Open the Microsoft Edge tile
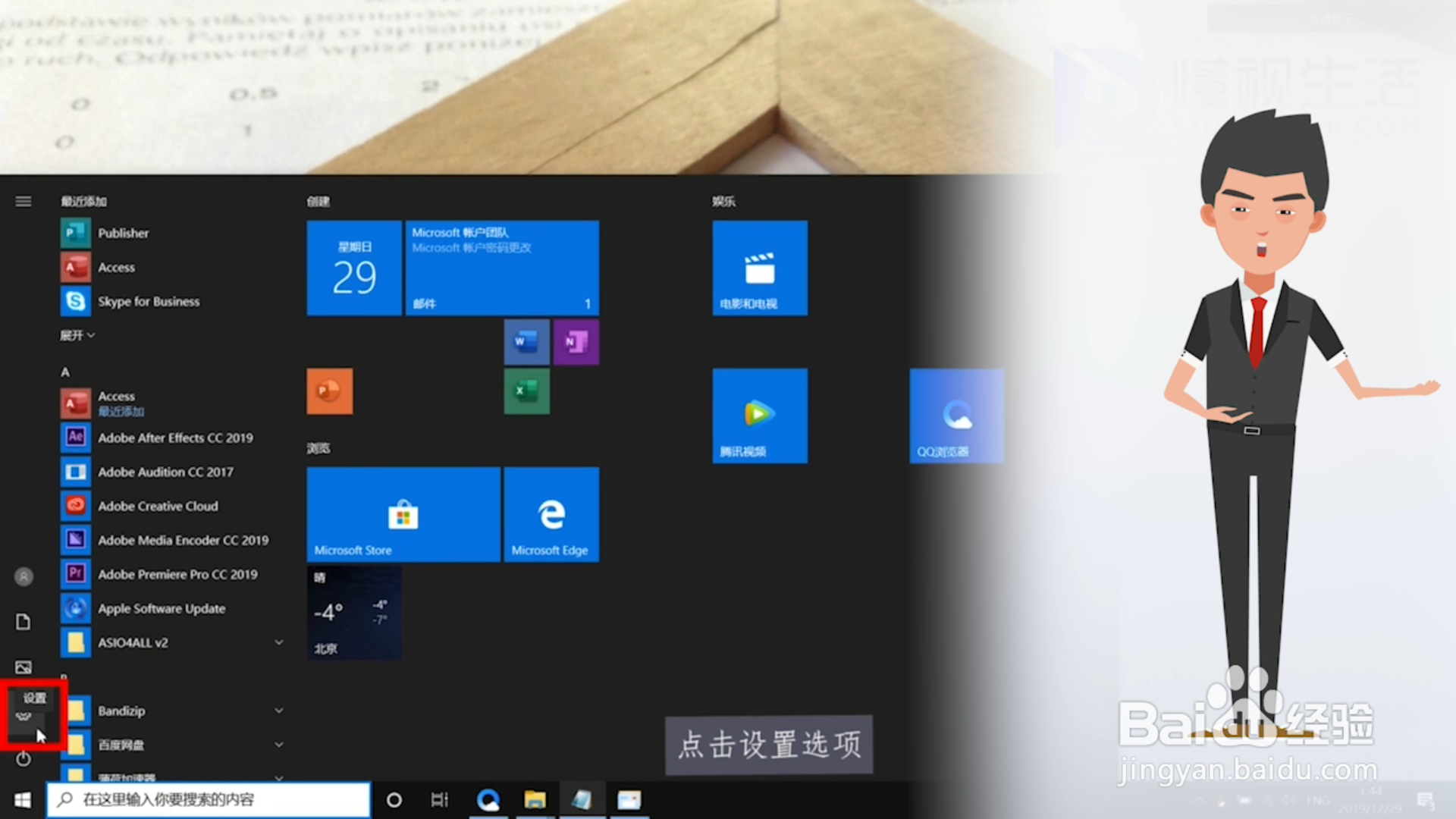 point(551,514)
